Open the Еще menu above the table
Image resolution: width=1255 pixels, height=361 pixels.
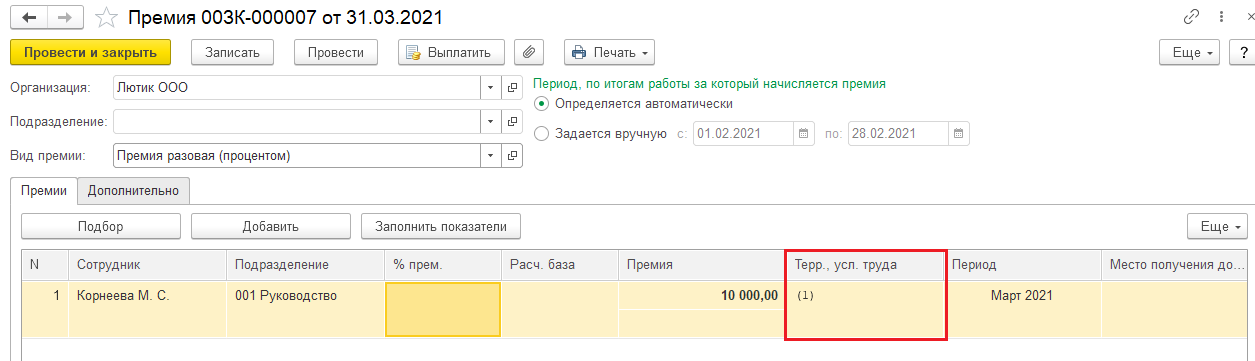click(x=1217, y=226)
